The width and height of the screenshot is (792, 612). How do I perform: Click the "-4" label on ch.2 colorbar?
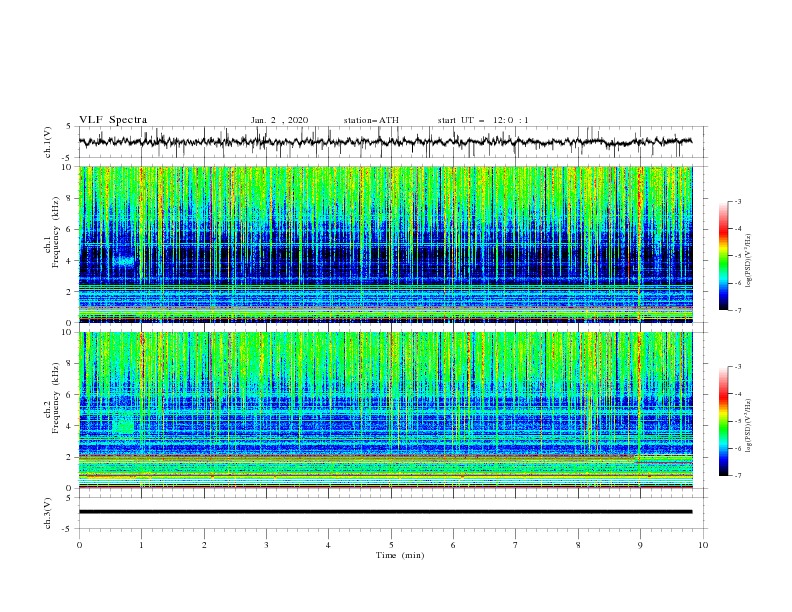(x=738, y=394)
